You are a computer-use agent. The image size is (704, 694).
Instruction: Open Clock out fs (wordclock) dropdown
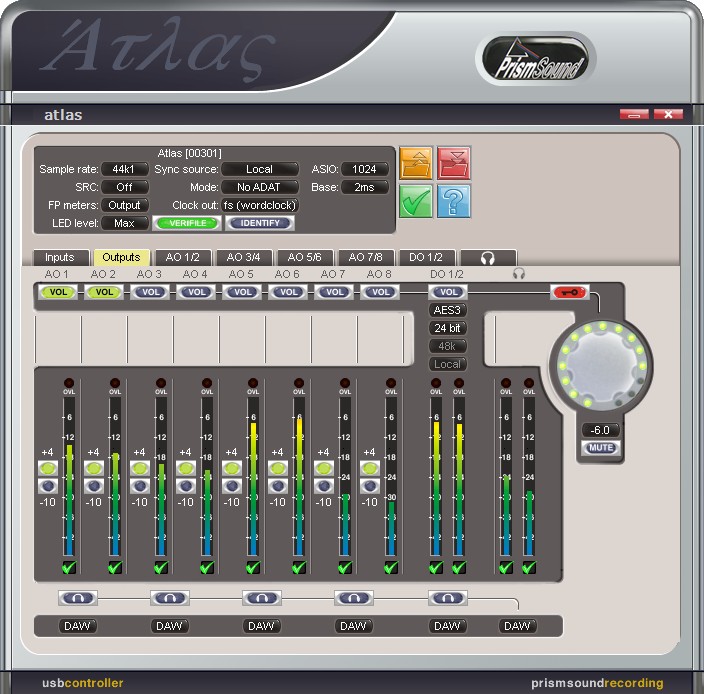click(260, 205)
